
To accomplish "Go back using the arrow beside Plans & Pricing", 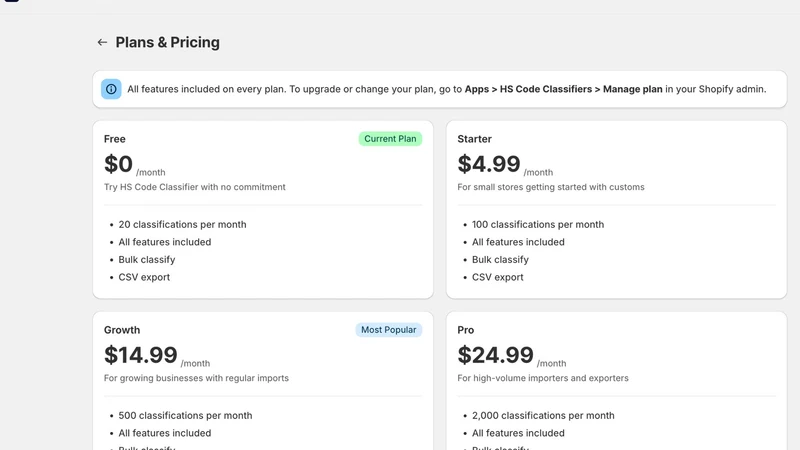I will [x=102, y=42].
